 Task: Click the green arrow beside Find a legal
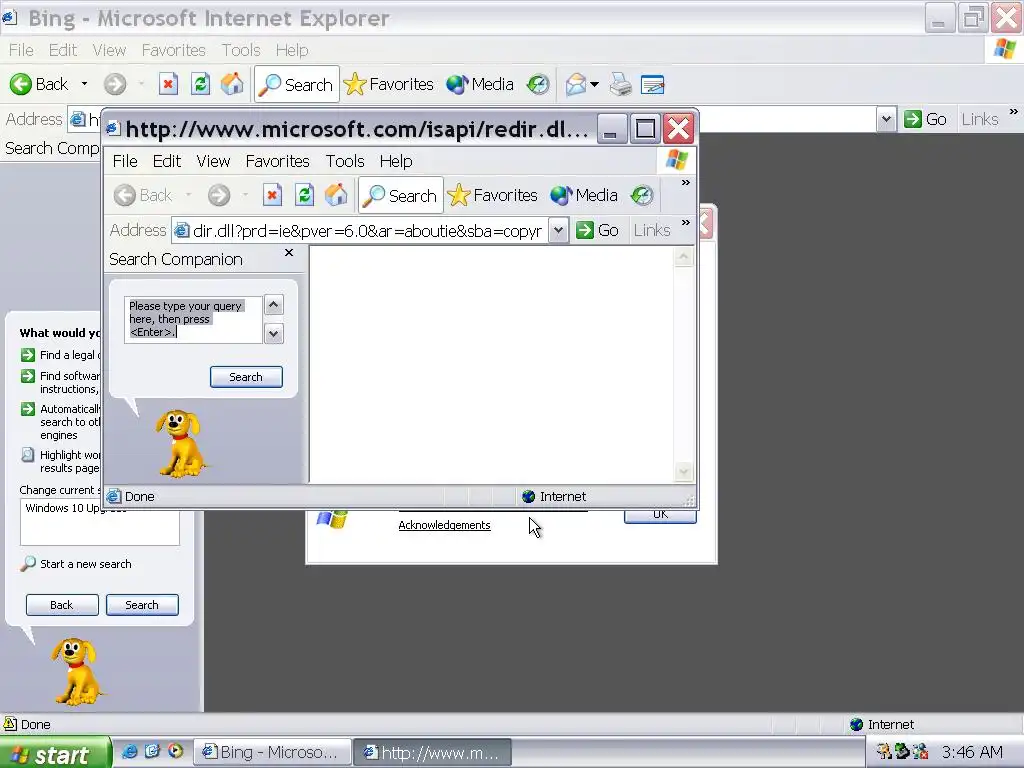pos(27,355)
